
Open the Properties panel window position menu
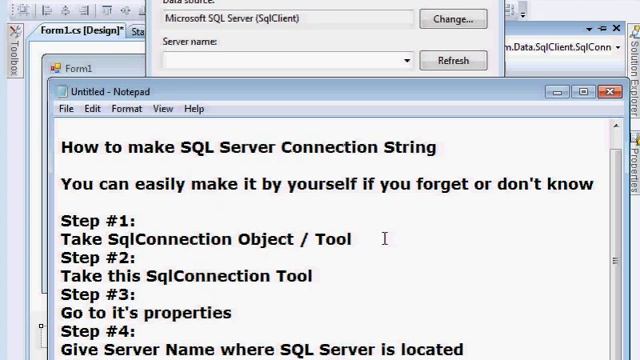pyautogui.click(x=589, y=29)
